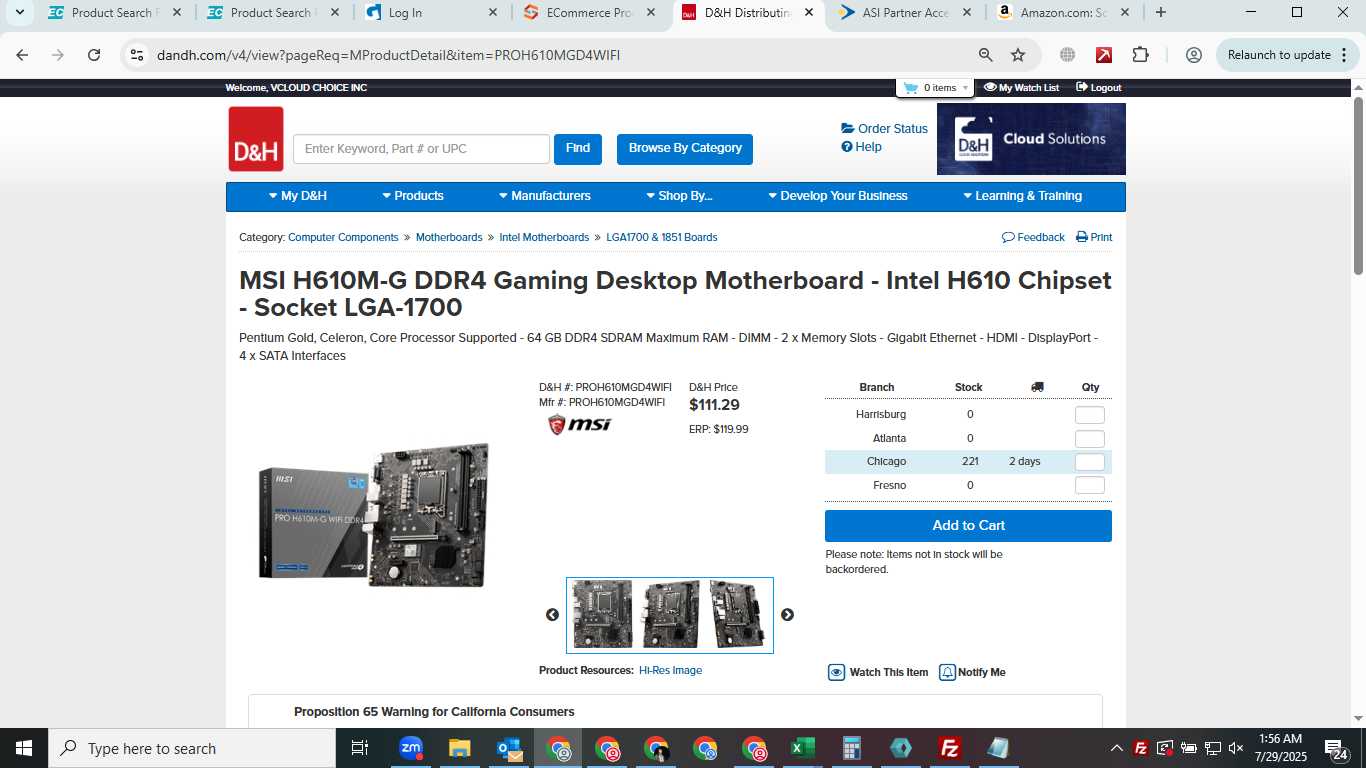The image size is (1366, 768).
Task: Open Calculator from the taskbar
Action: [x=852, y=748]
